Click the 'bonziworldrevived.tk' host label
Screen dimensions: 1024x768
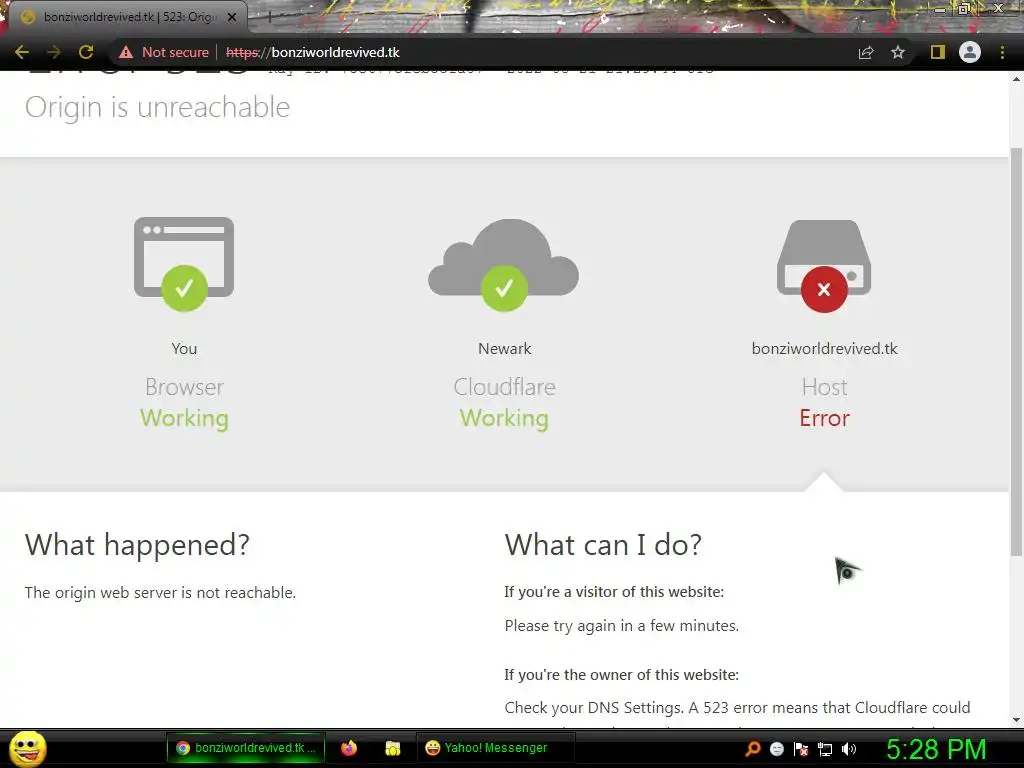[825, 349]
